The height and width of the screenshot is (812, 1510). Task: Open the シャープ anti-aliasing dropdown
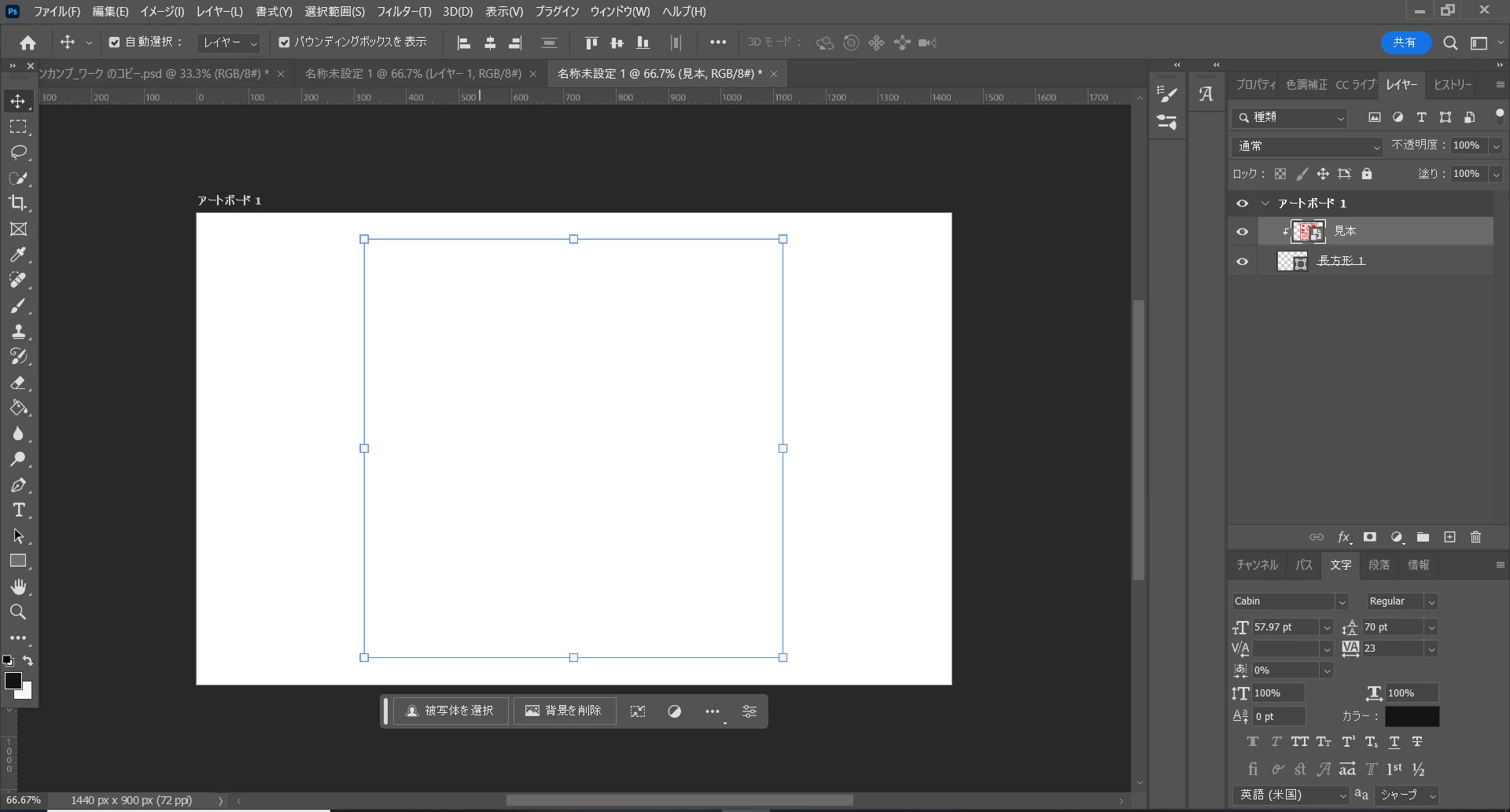(1408, 795)
